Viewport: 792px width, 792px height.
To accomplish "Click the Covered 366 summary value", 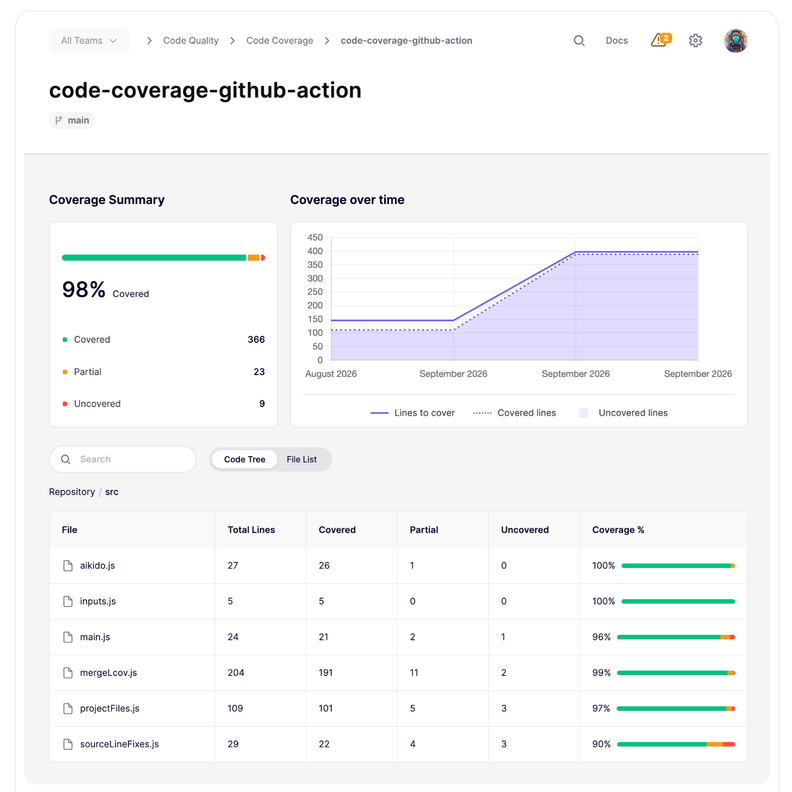I will click(x=256, y=339).
